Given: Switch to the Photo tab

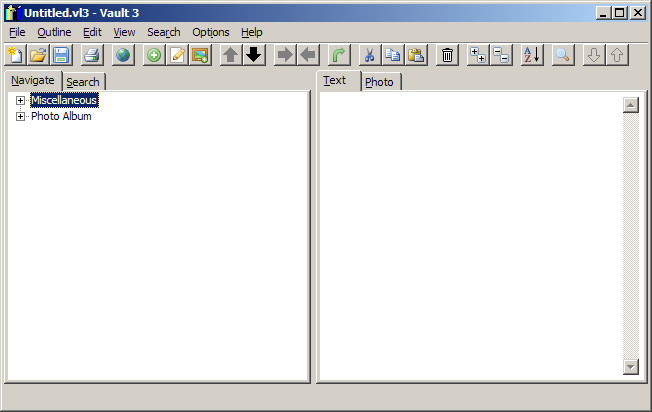Looking at the screenshot, I should (x=379, y=82).
